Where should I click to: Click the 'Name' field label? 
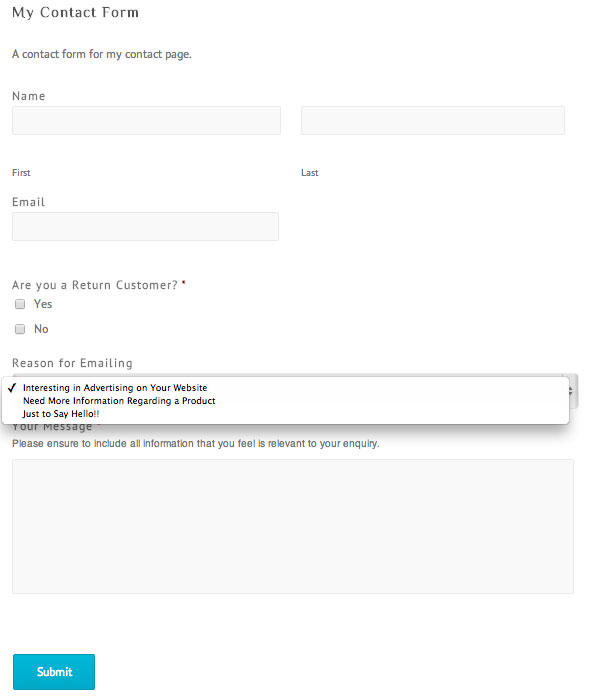click(x=29, y=96)
